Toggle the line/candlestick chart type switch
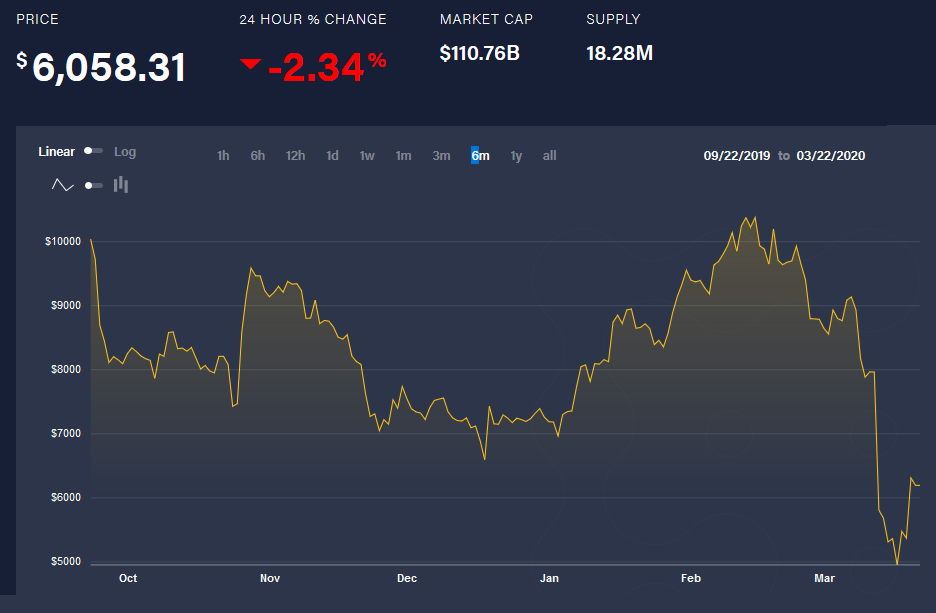The width and height of the screenshot is (936, 613). click(x=93, y=185)
